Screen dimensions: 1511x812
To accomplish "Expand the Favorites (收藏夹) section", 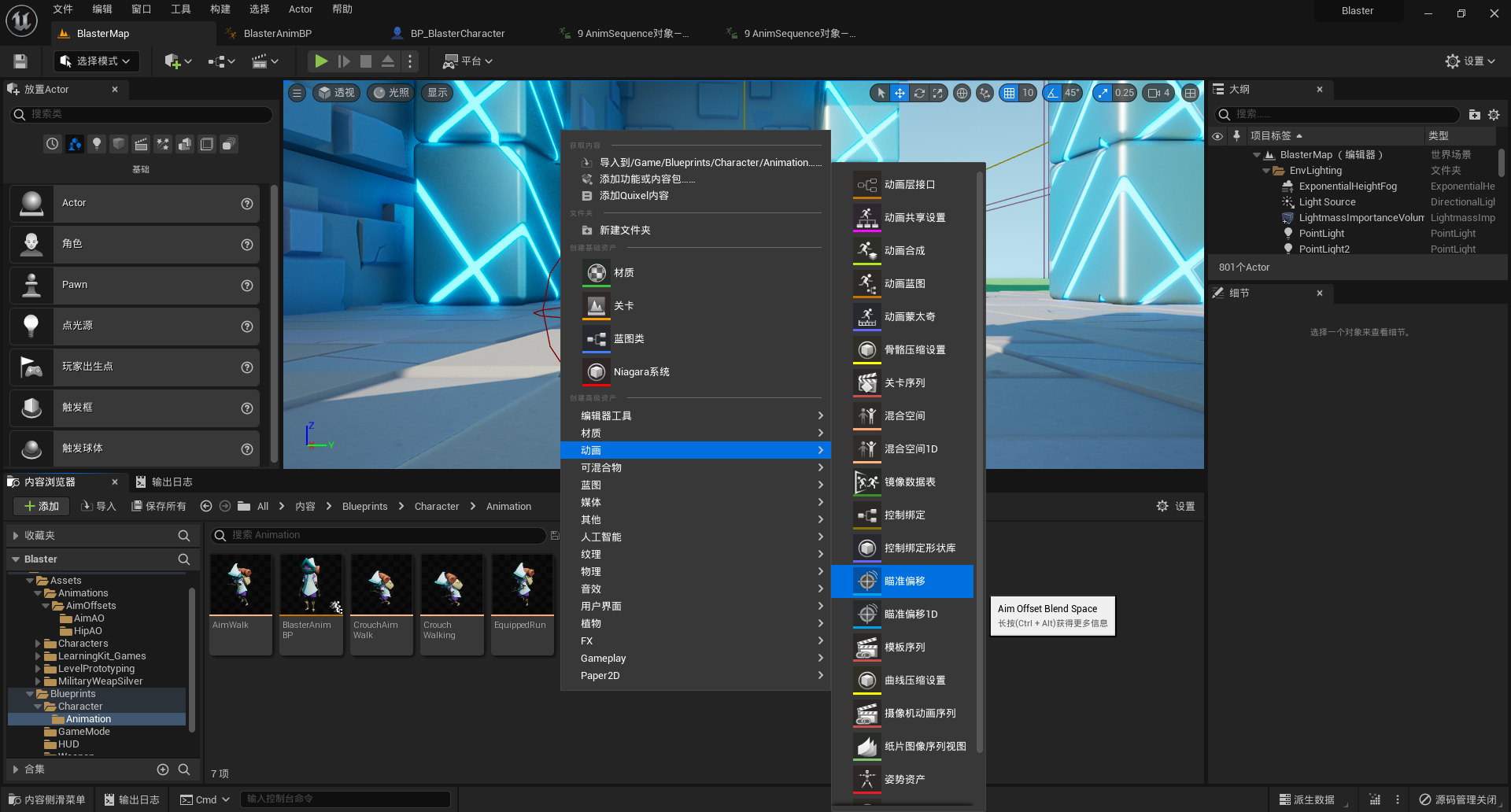I will 16,536.
